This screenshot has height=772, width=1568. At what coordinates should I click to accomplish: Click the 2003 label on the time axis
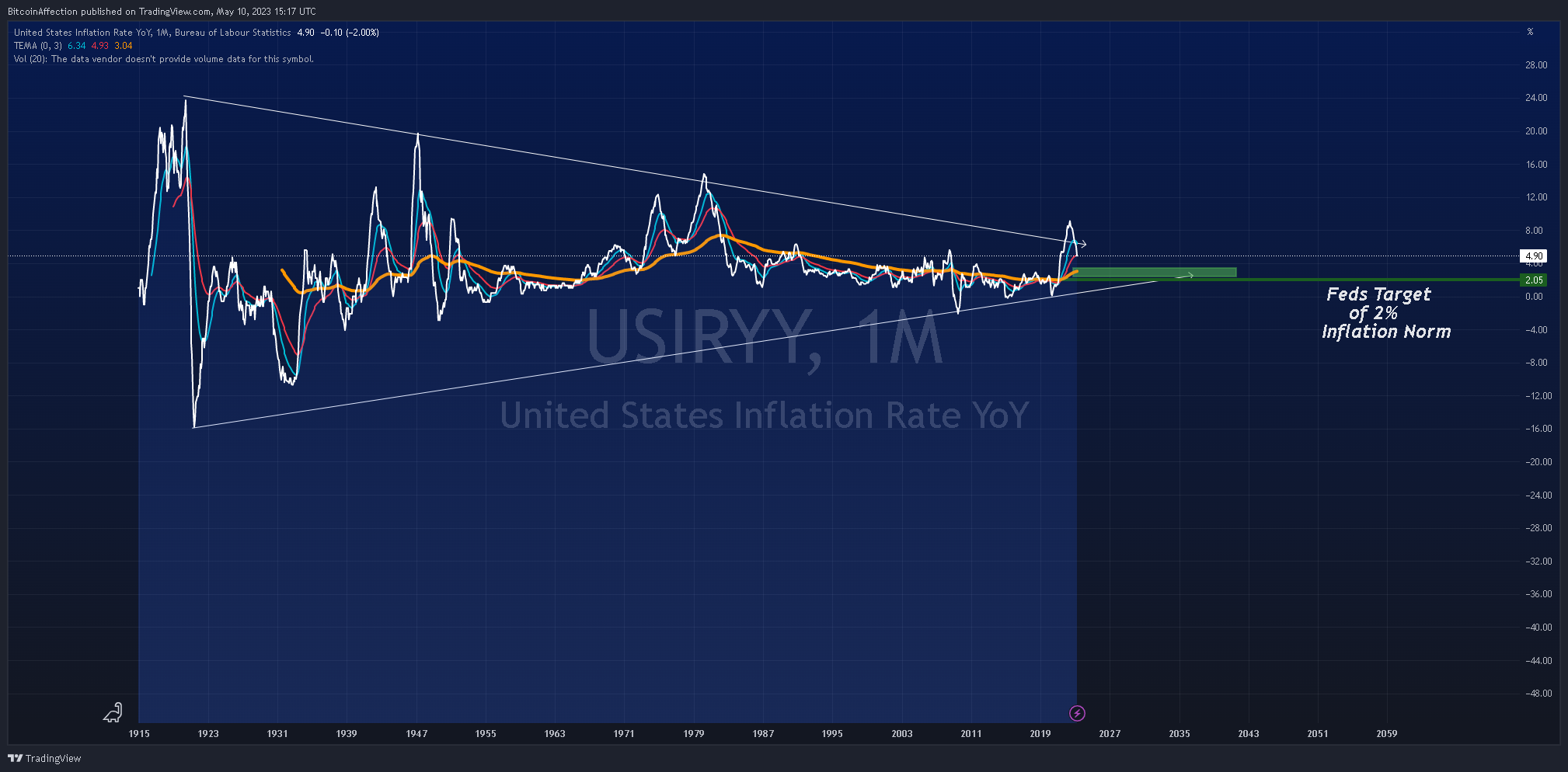coord(902,733)
